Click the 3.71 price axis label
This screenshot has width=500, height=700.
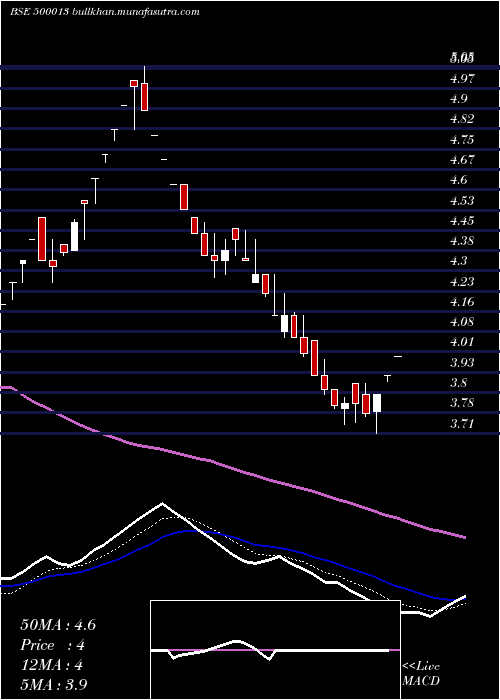pos(462,423)
